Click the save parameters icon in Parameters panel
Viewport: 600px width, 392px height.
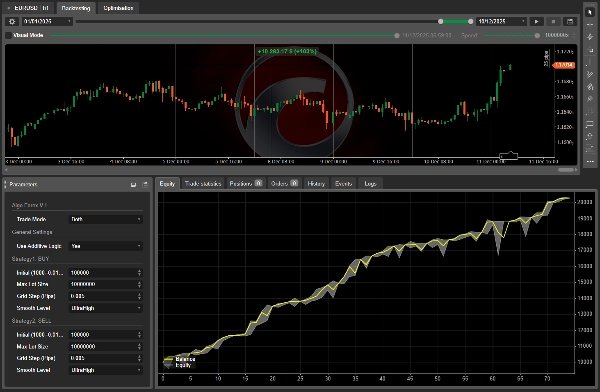133,185
